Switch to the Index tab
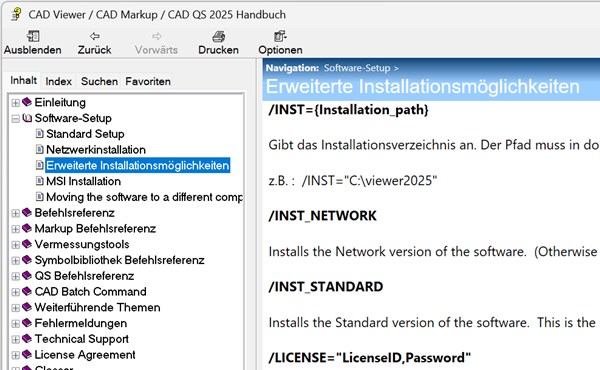The image size is (600, 370). [x=59, y=81]
